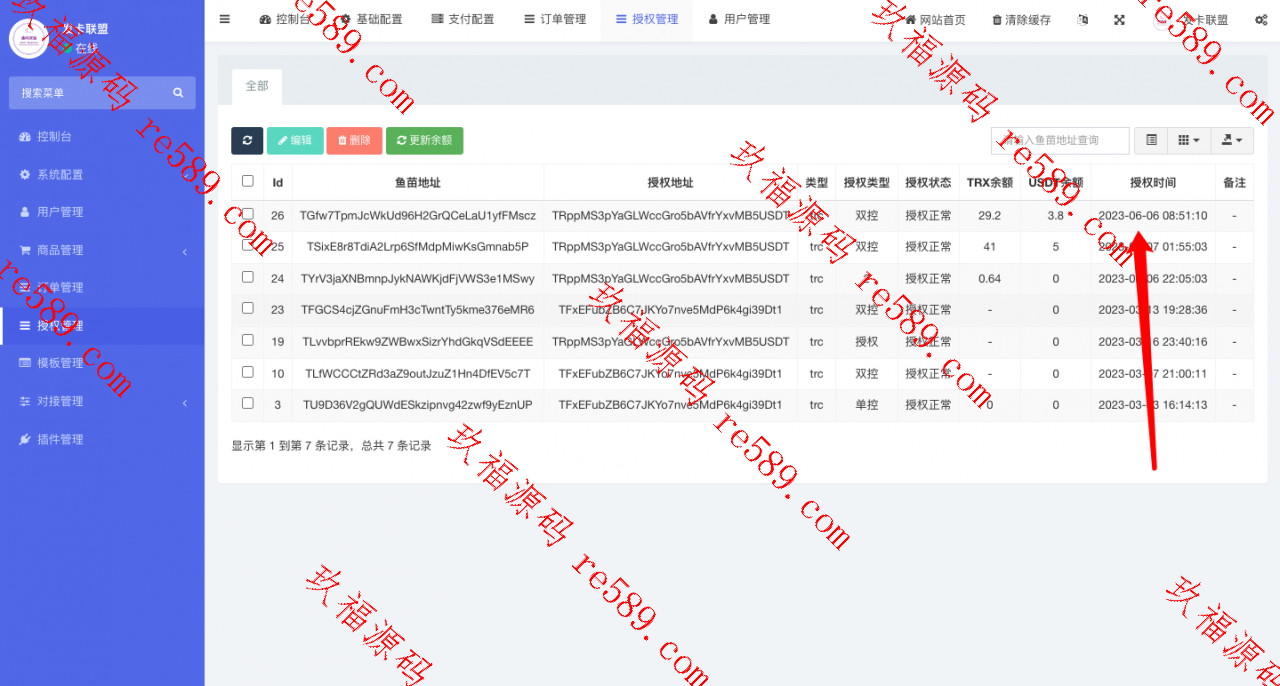Expand the 商品管理 sidebar chevron

click(185, 251)
